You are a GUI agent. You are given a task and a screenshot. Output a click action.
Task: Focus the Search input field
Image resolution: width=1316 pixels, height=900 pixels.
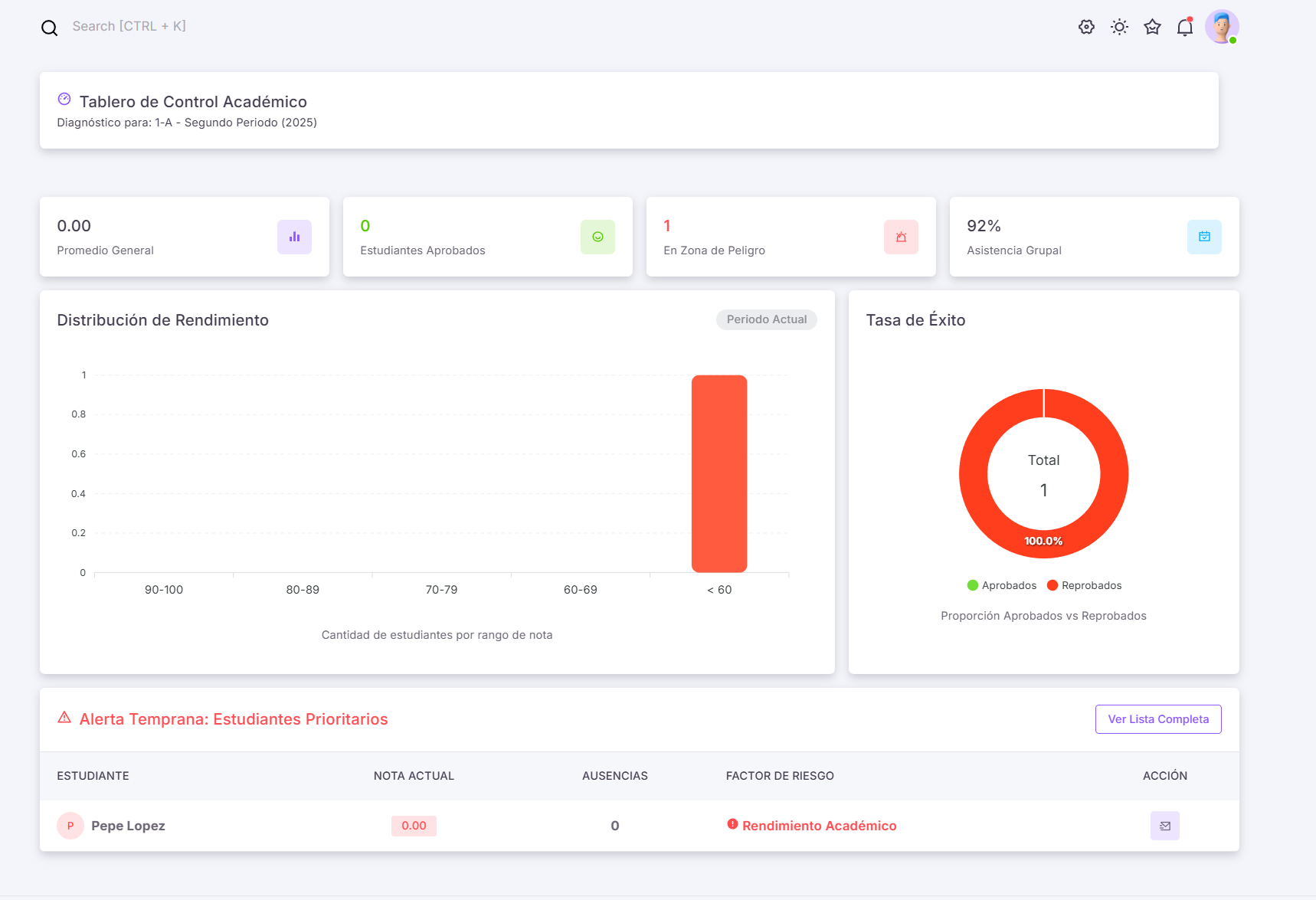pos(129,26)
